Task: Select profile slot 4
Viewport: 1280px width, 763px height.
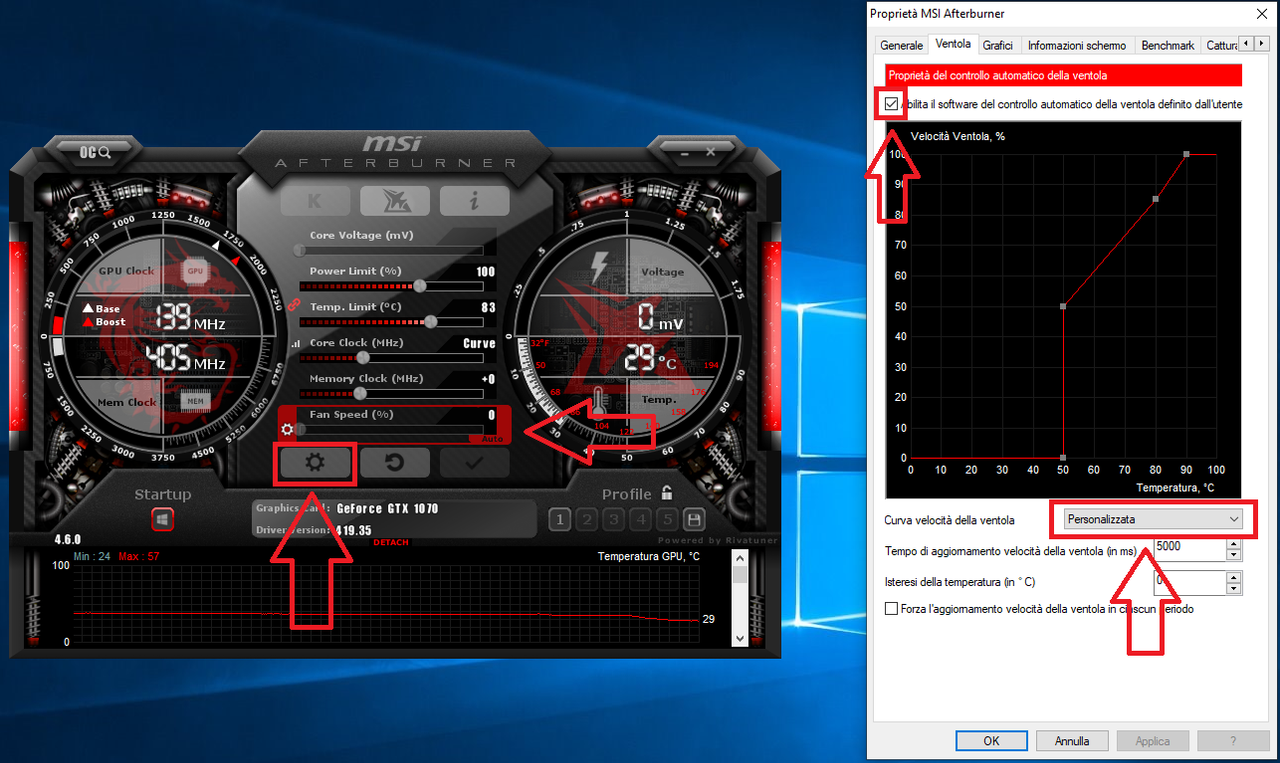Action: (641, 519)
